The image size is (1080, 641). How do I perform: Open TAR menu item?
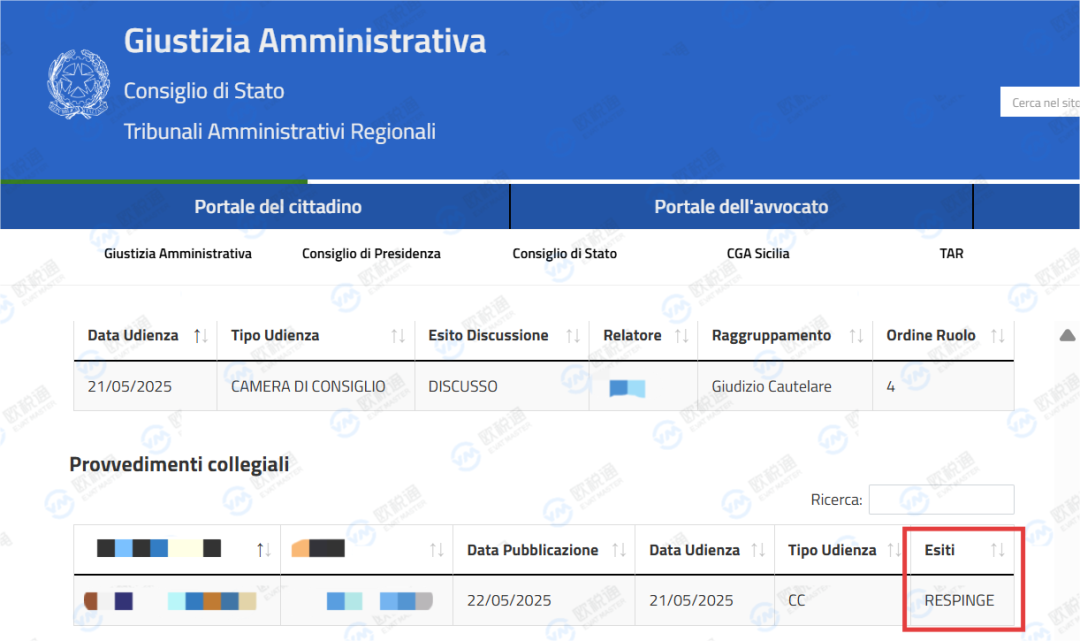click(951, 253)
